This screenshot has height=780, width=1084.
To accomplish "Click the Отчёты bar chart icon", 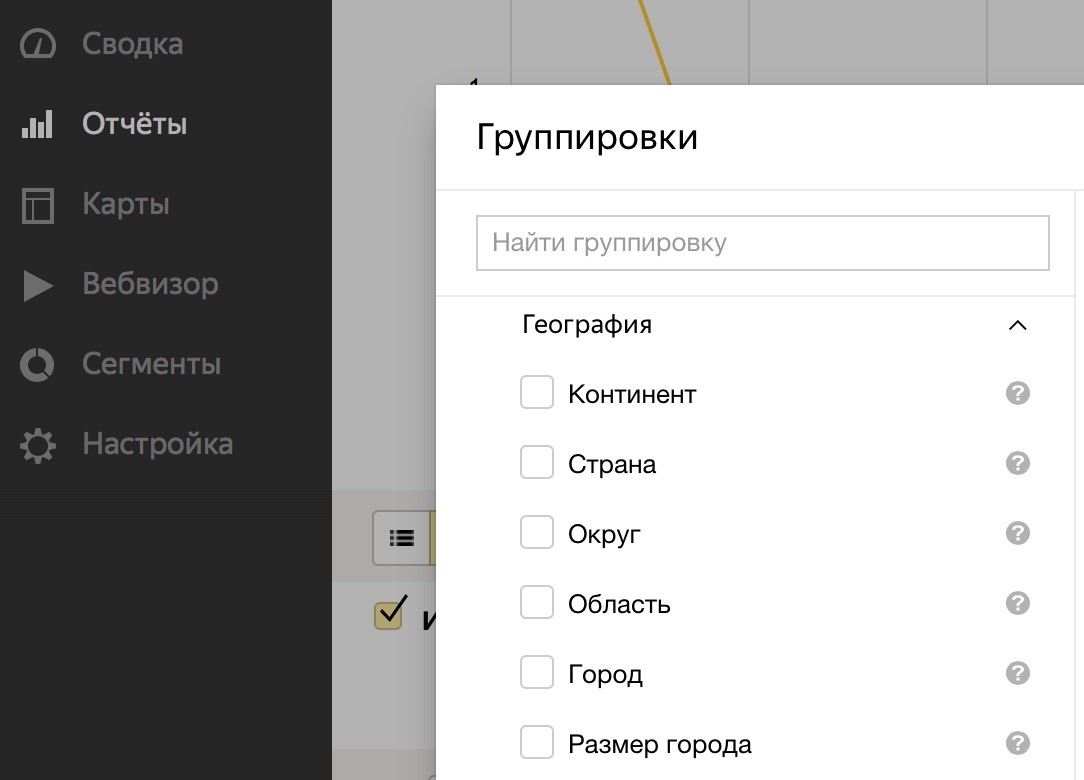I will (x=37, y=124).
